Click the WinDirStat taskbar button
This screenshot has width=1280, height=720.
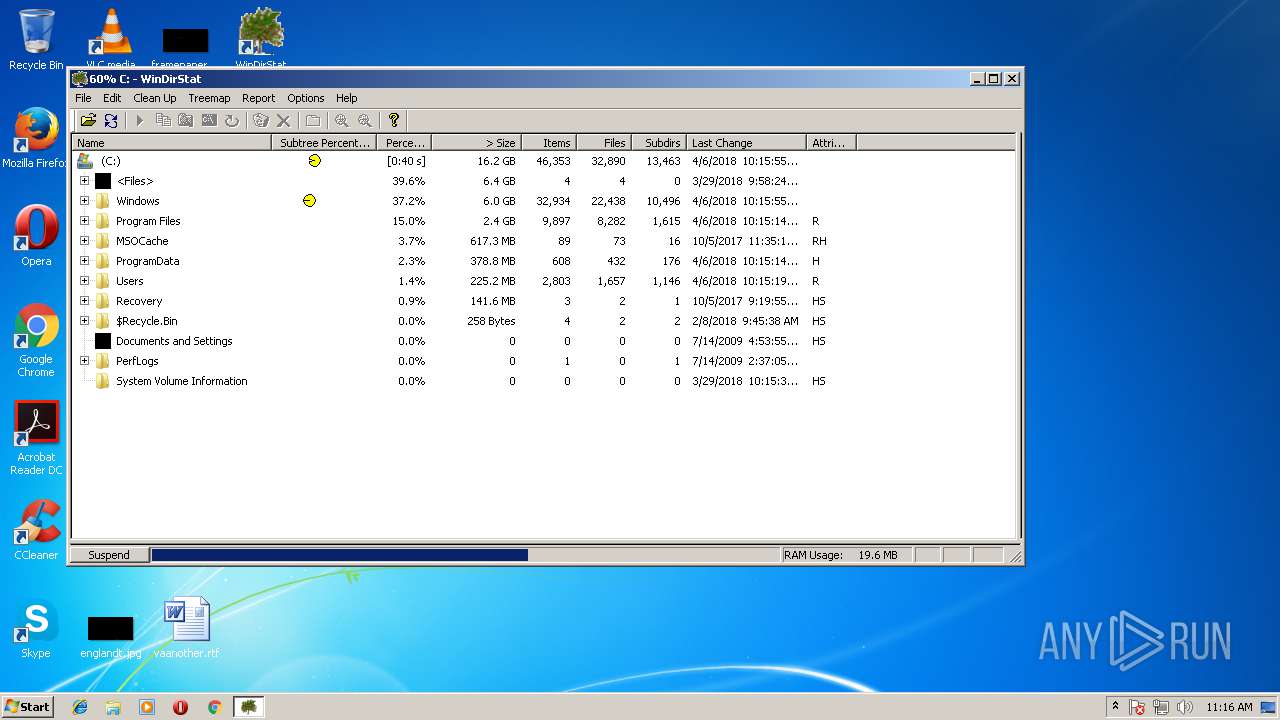pyautogui.click(x=249, y=707)
